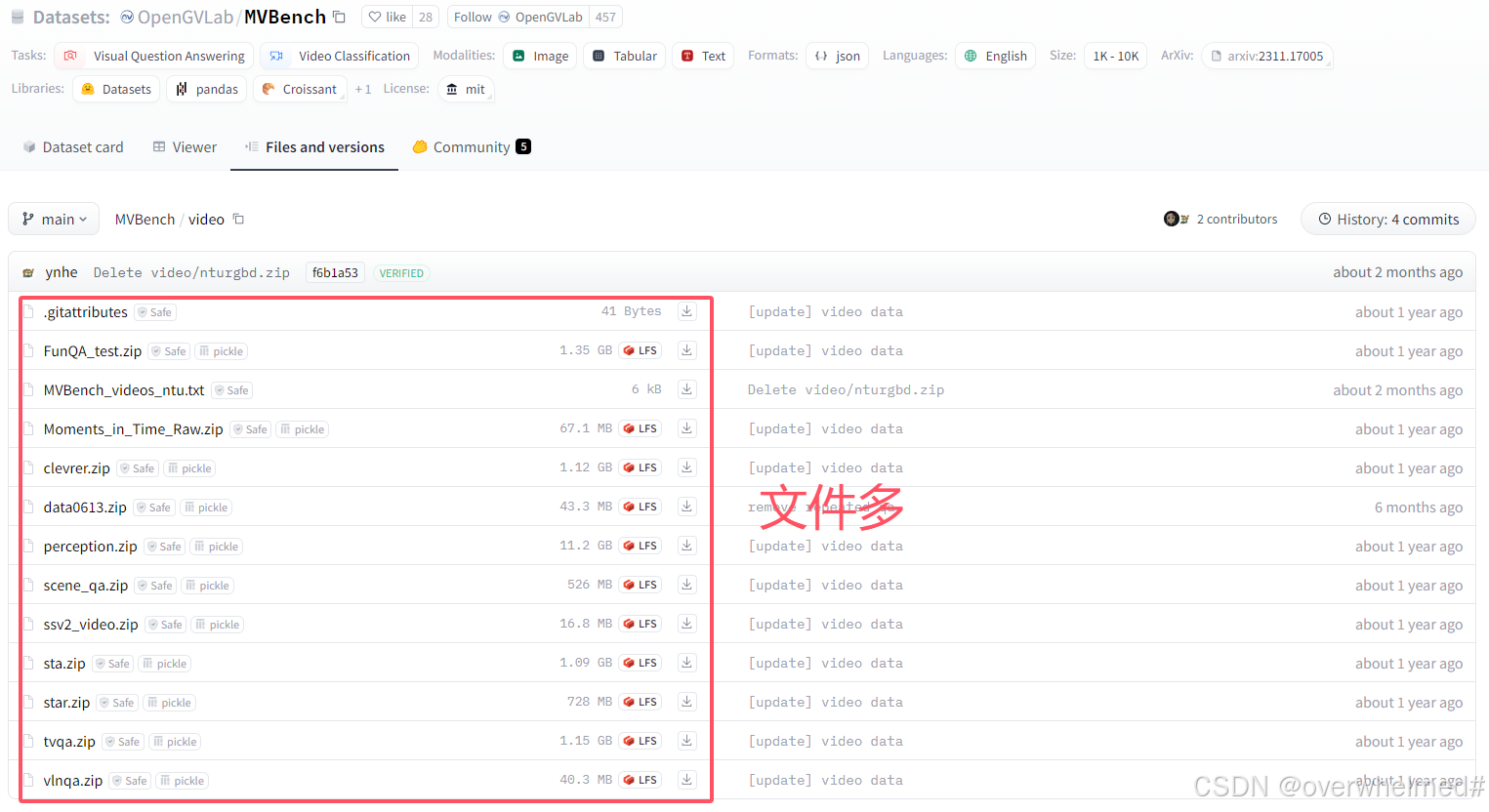Download tvqa.zip via its download icon
This screenshot has width=1489, height=812.
coord(687,741)
